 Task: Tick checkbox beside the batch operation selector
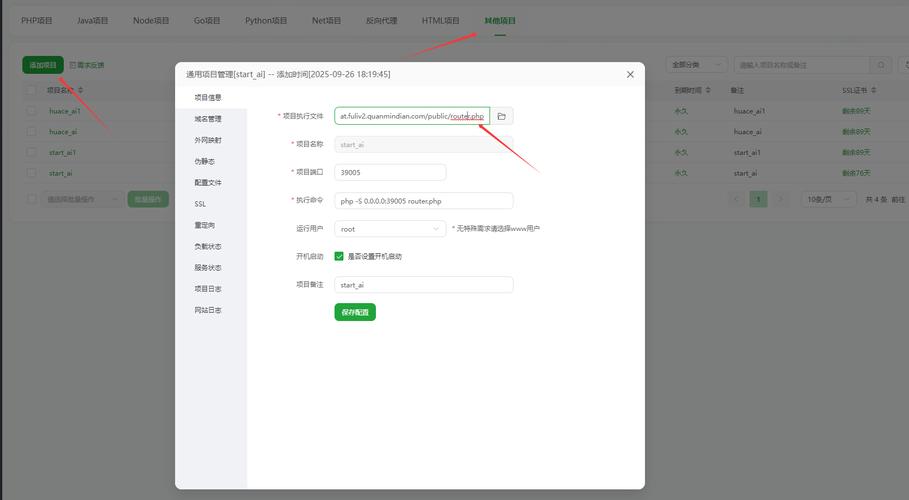pos(32,199)
